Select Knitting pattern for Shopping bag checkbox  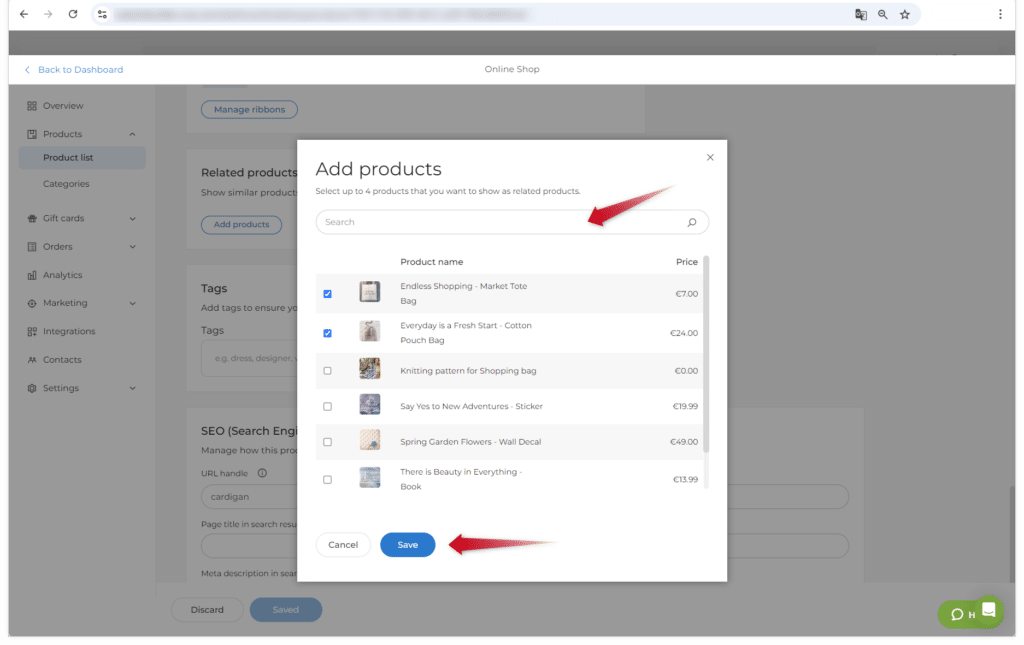point(327,371)
